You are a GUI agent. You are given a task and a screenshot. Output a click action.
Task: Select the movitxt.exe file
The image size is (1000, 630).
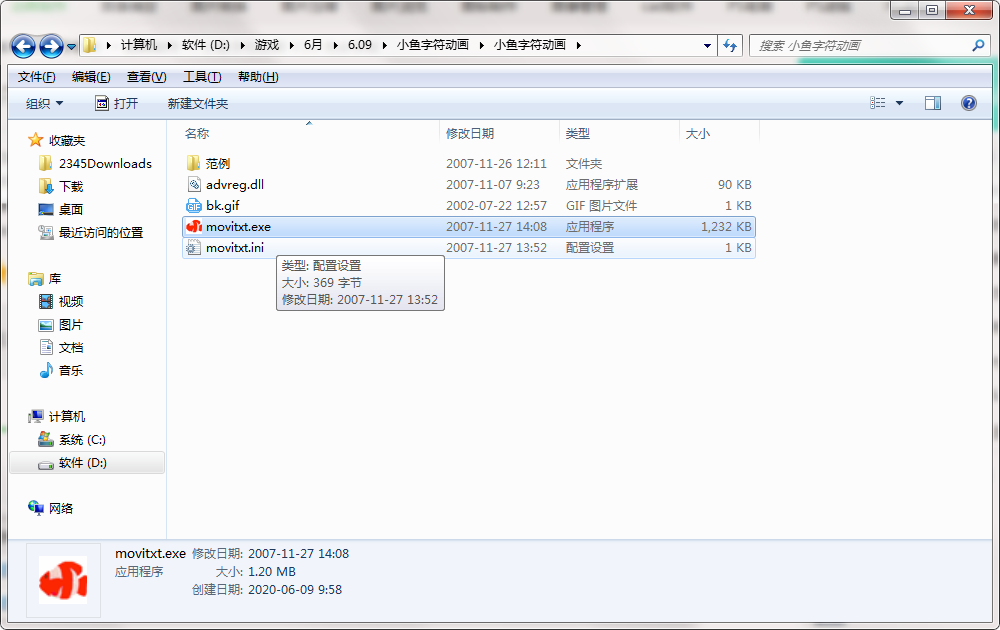(x=238, y=227)
